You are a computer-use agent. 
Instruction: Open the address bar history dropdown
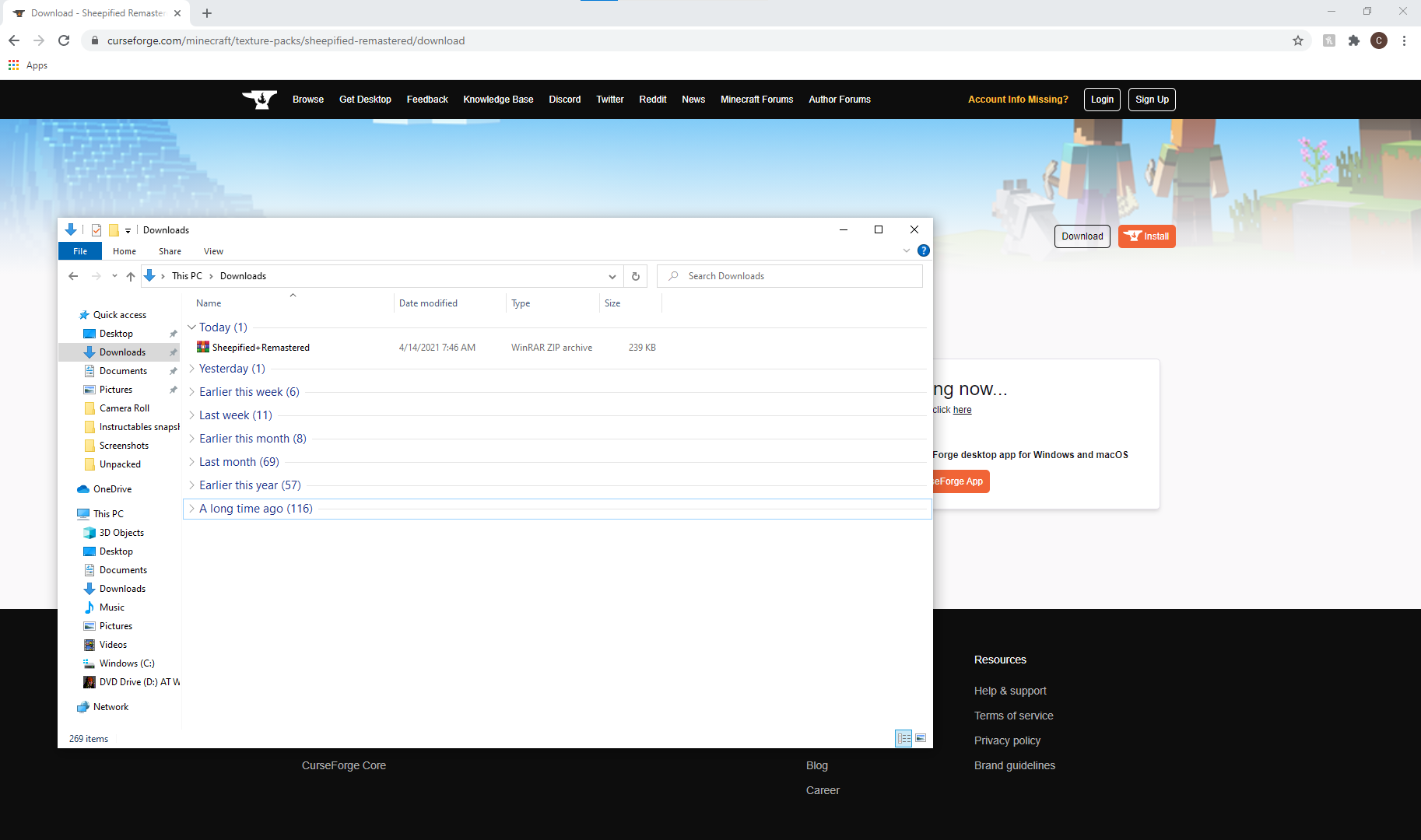coord(612,275)
